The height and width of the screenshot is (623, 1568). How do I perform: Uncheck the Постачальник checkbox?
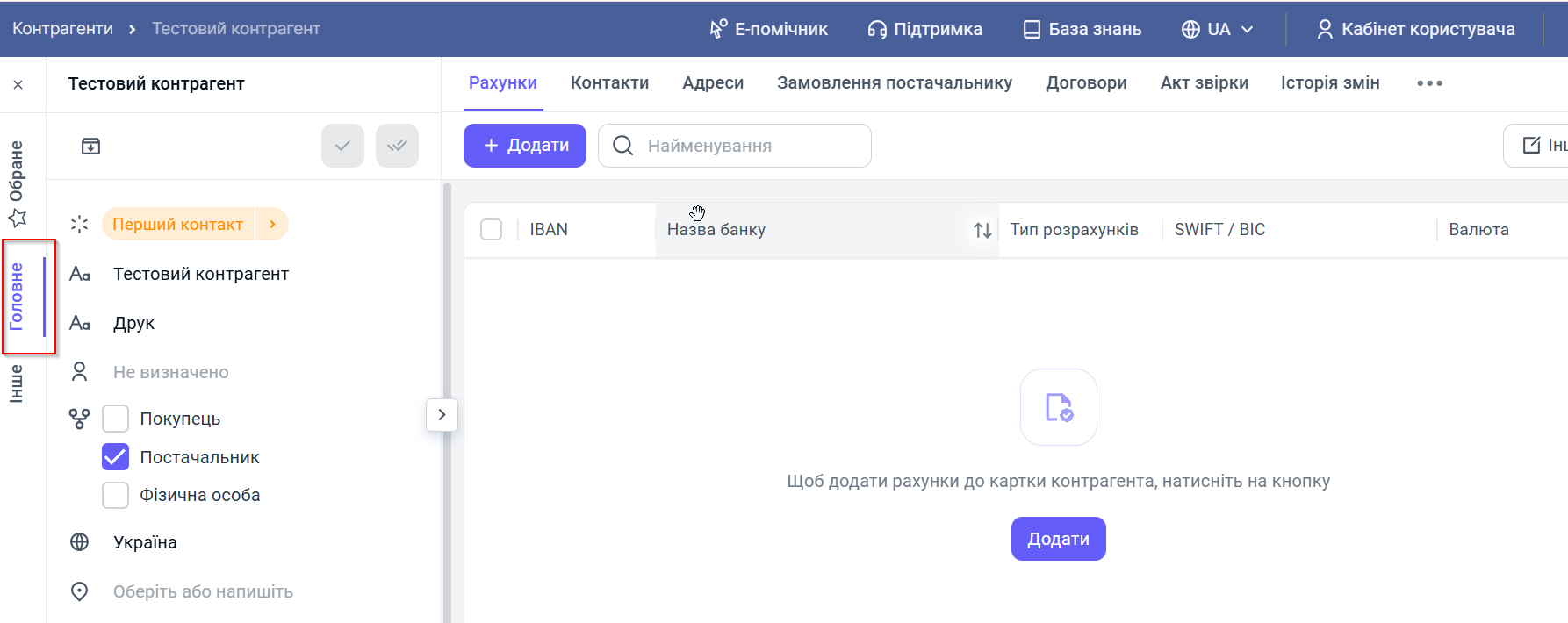116,457
